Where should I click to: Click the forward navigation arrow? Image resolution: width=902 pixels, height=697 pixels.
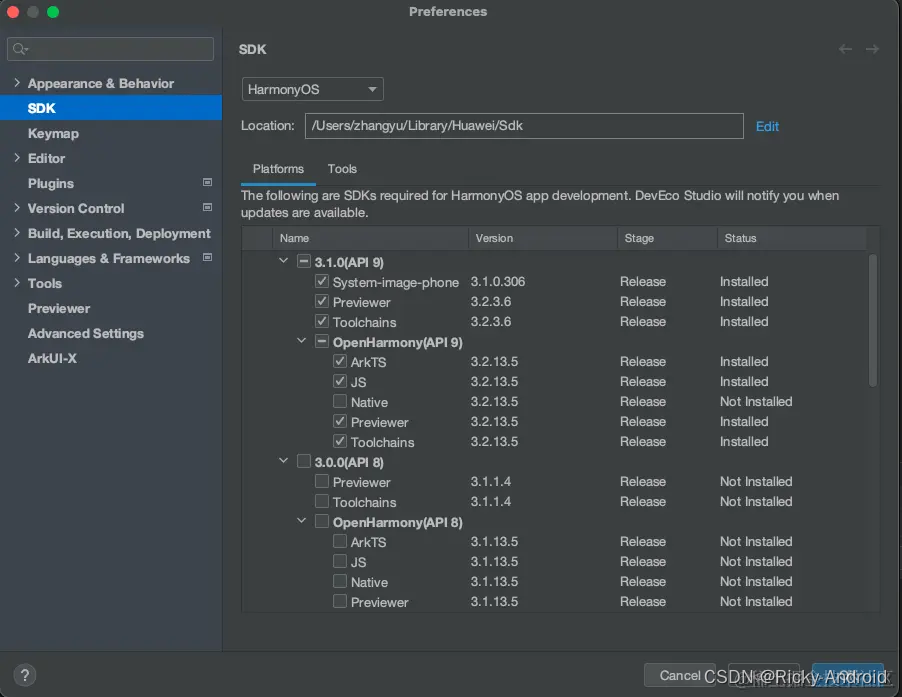pyautogui.click(x=872, y=49)
